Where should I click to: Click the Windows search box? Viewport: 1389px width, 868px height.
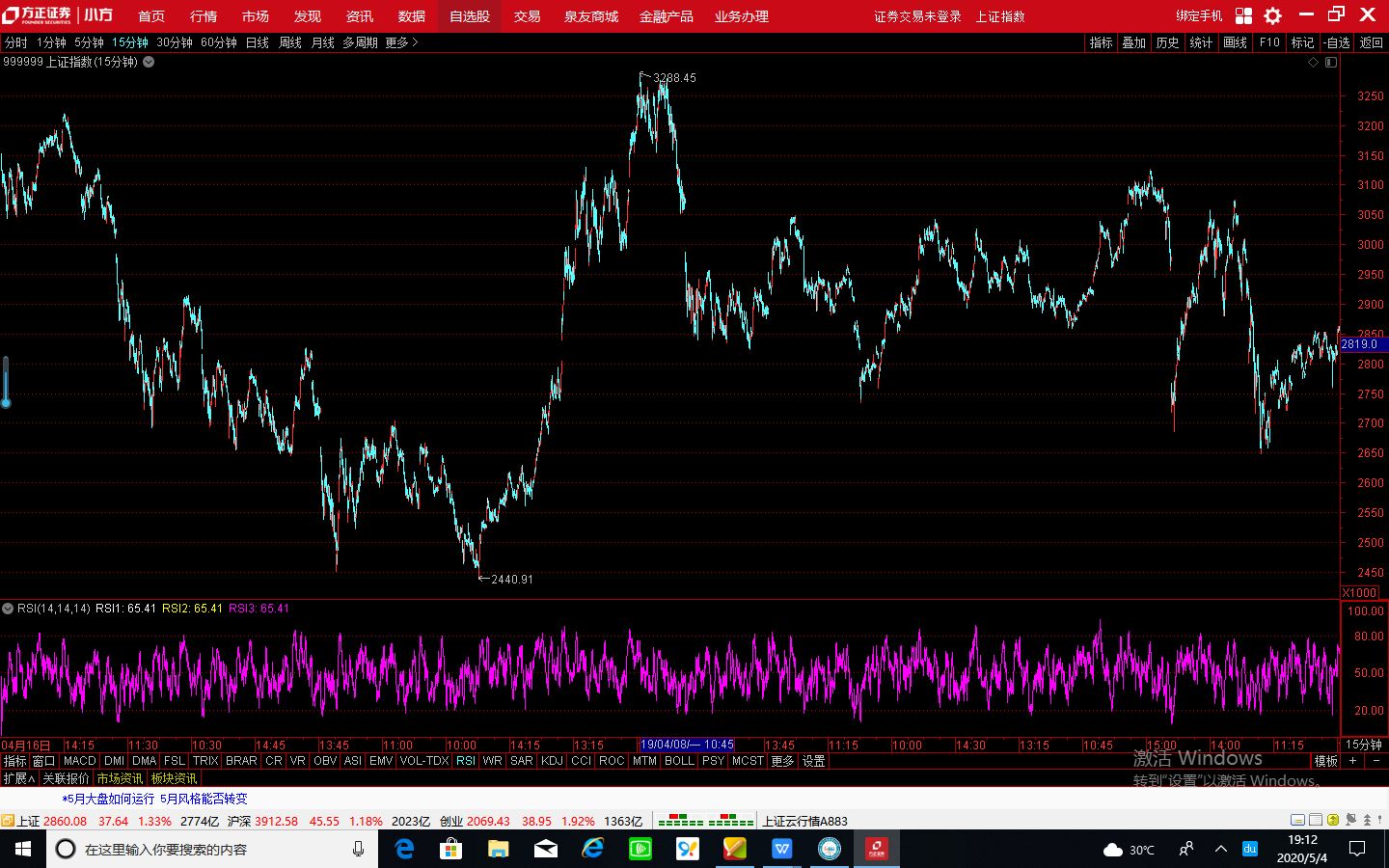(212, 849)
